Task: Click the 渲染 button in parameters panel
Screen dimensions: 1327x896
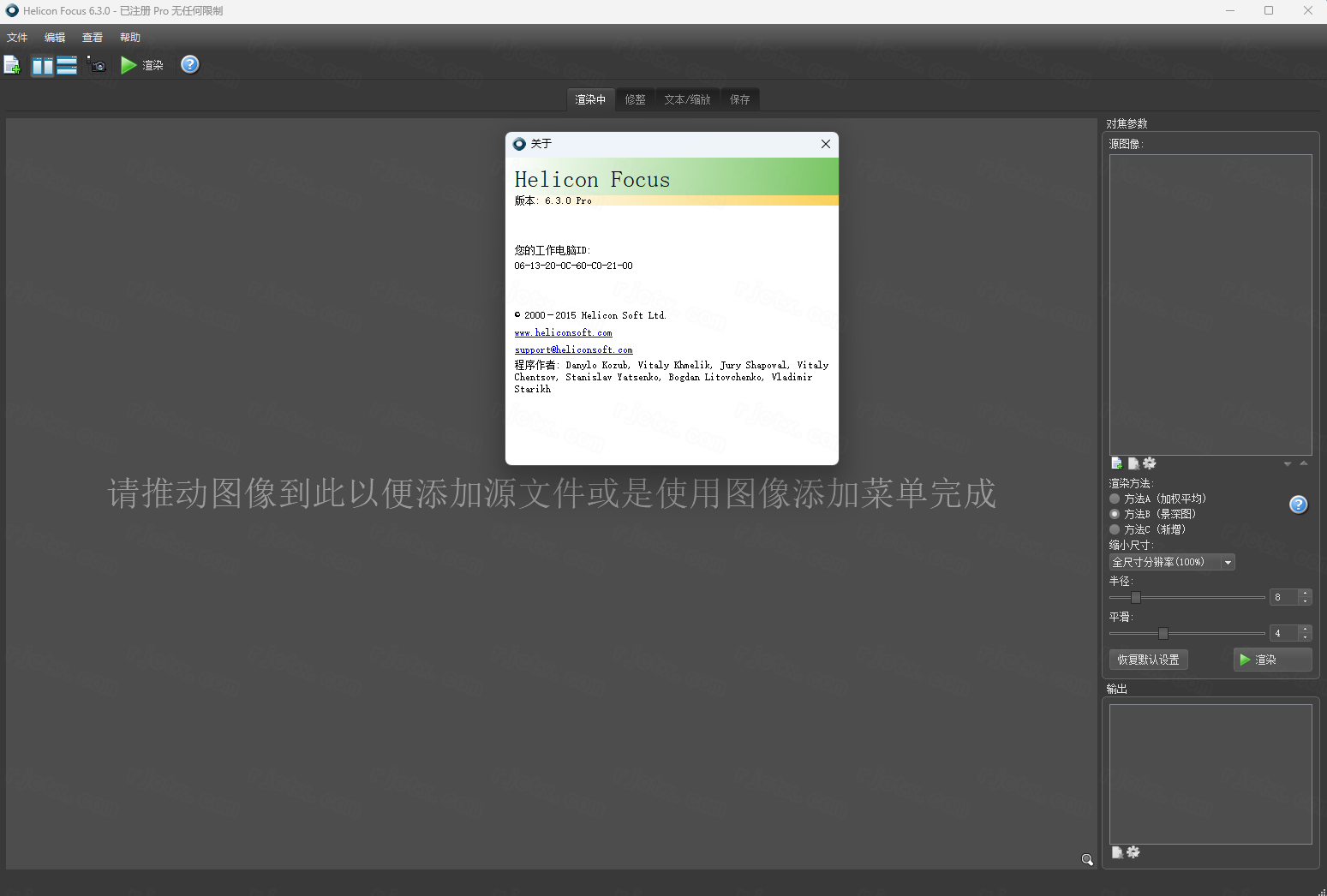Action: (1272, 660)
